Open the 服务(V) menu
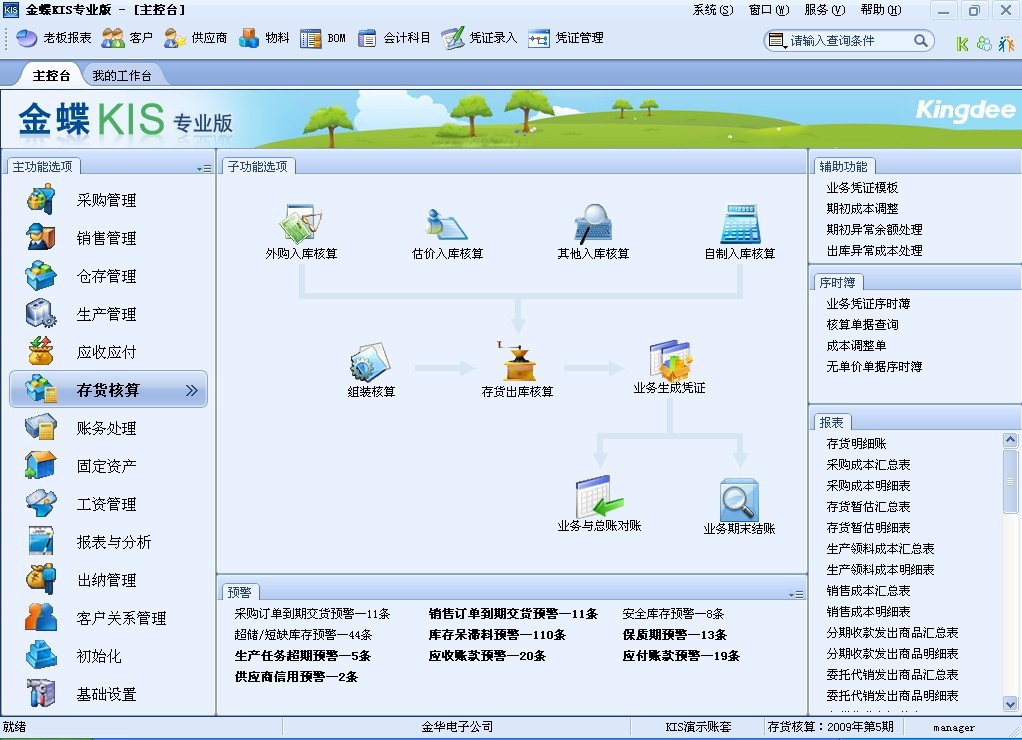This screenshot has height=740, width=1022. pyautogui.click(x=825, y=10)
